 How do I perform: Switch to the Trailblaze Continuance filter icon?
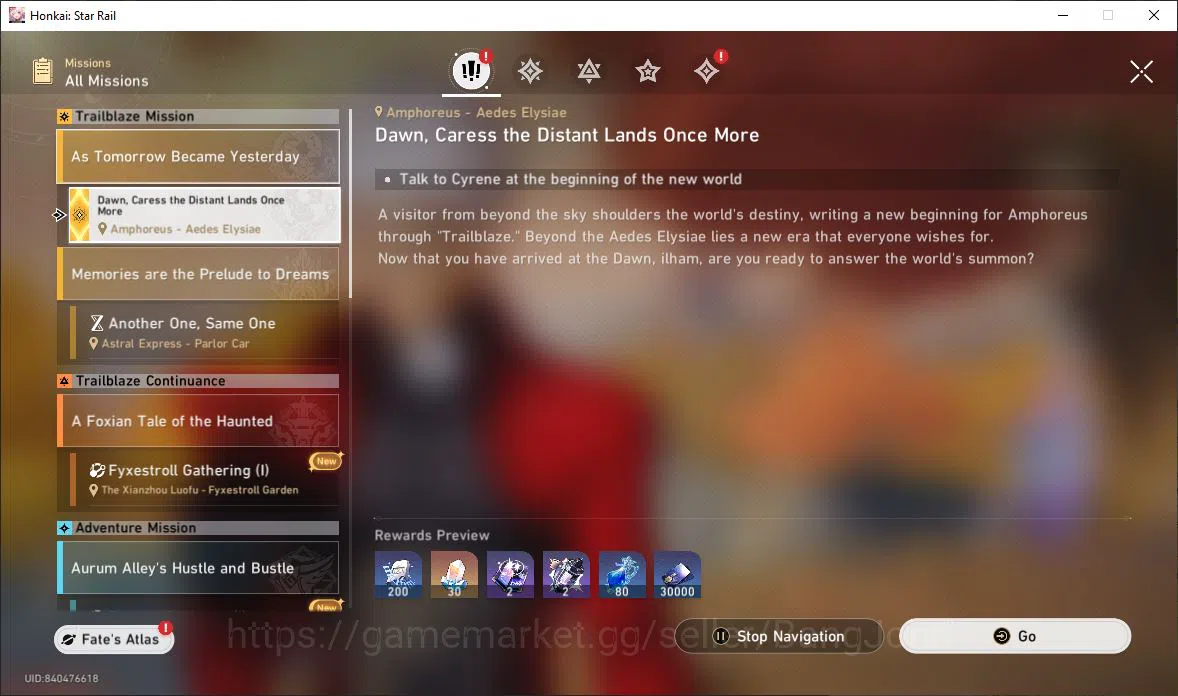tap(588, 71)
